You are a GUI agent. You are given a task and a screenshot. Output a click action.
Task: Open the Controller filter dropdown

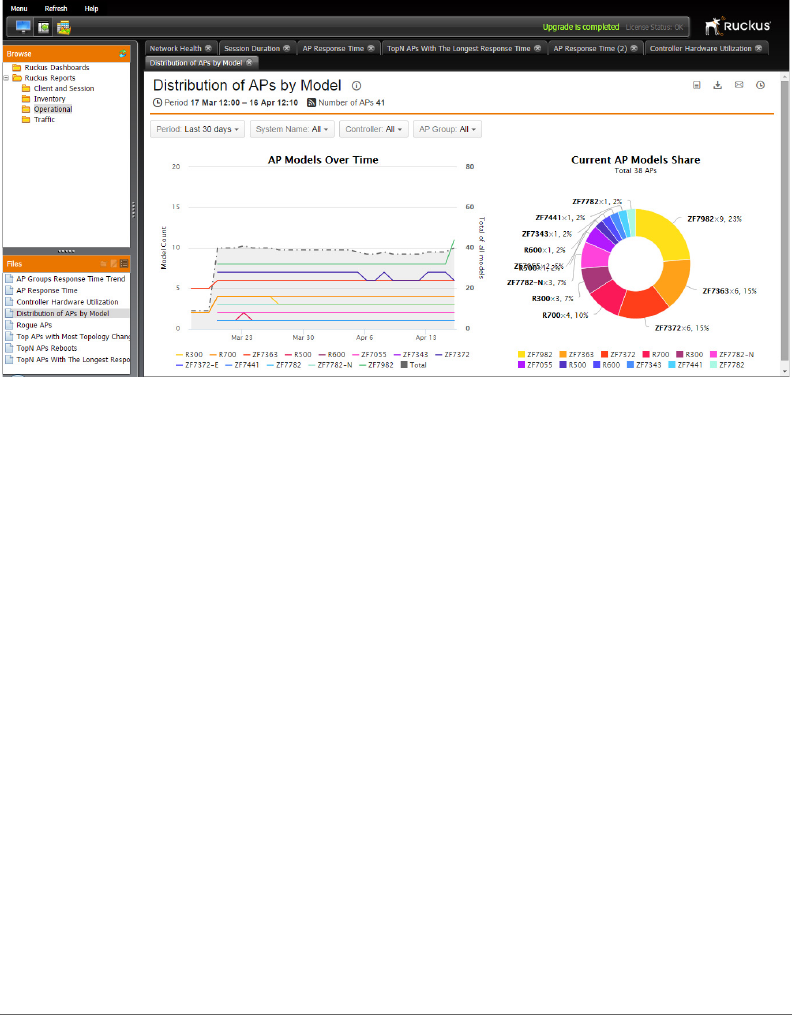[x=374, y=129]
